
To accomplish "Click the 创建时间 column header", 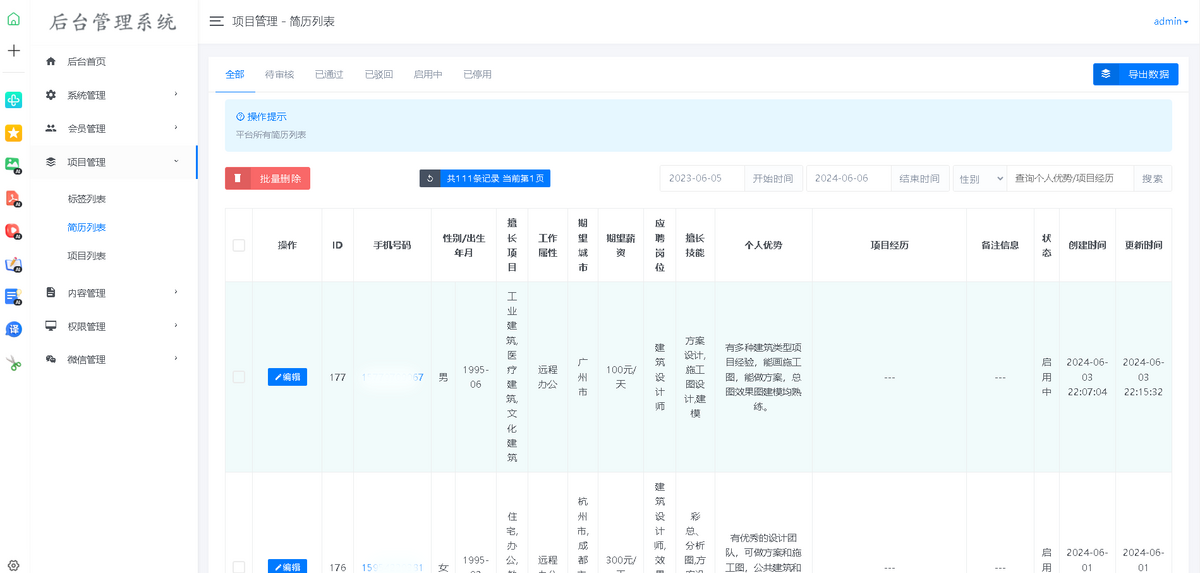I will pos(1087,245).
